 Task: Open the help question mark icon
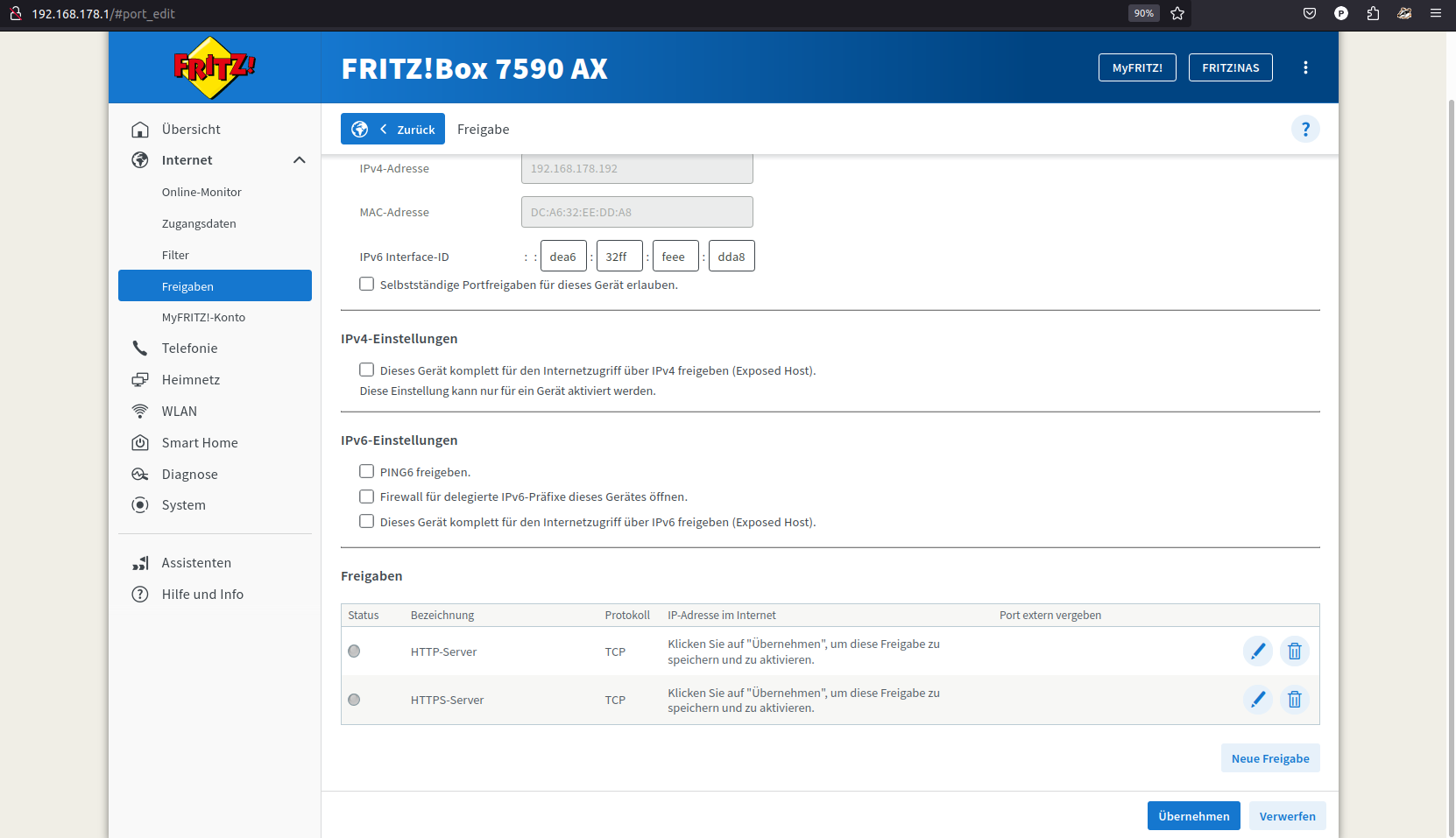[1304, 130]
